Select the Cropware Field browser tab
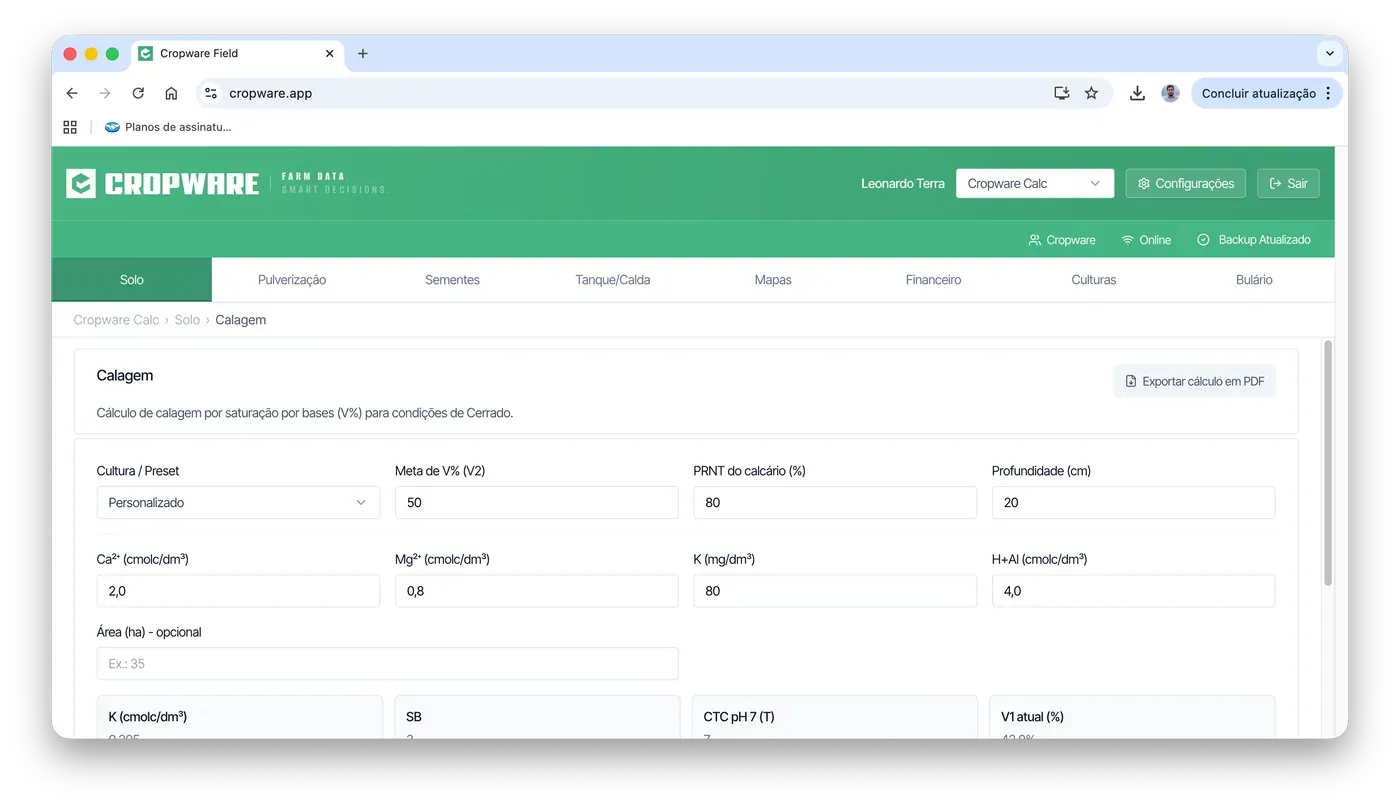Image resolution: width=1400 pixels, height=807 pixels. pyautogui.click(x=238, y=53)
